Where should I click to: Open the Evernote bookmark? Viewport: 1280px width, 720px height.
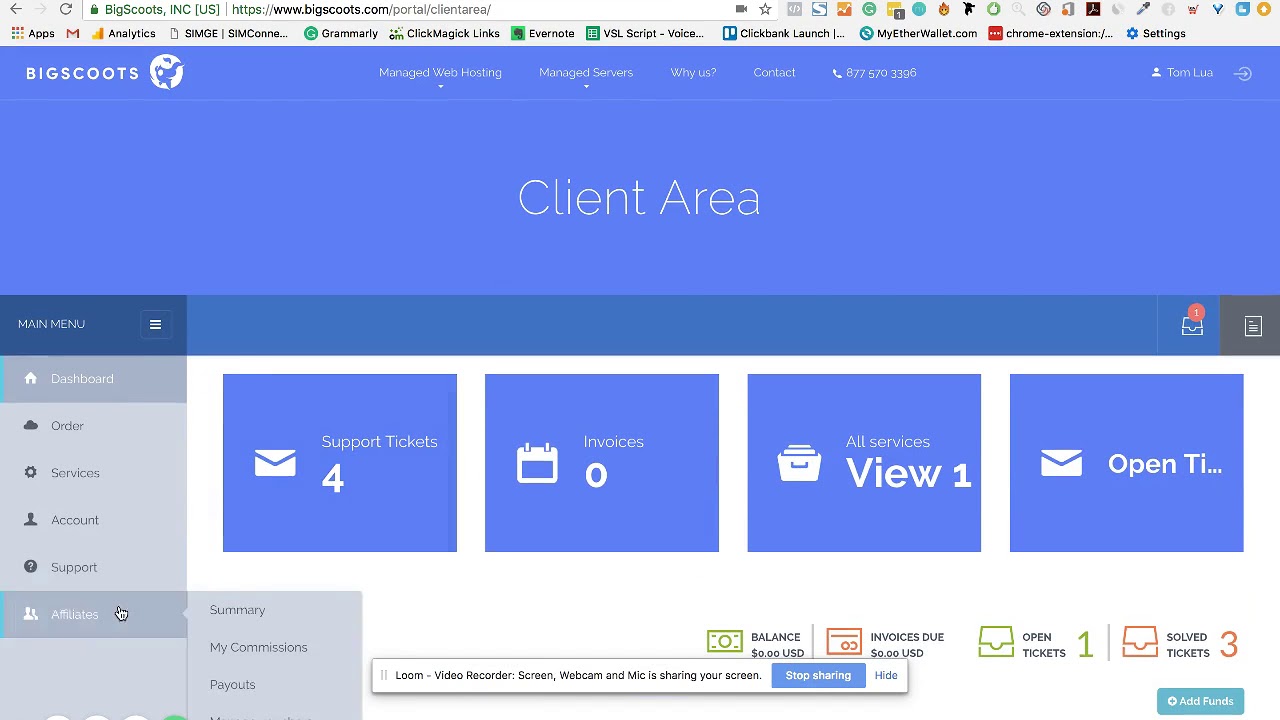tap(543, 33)
